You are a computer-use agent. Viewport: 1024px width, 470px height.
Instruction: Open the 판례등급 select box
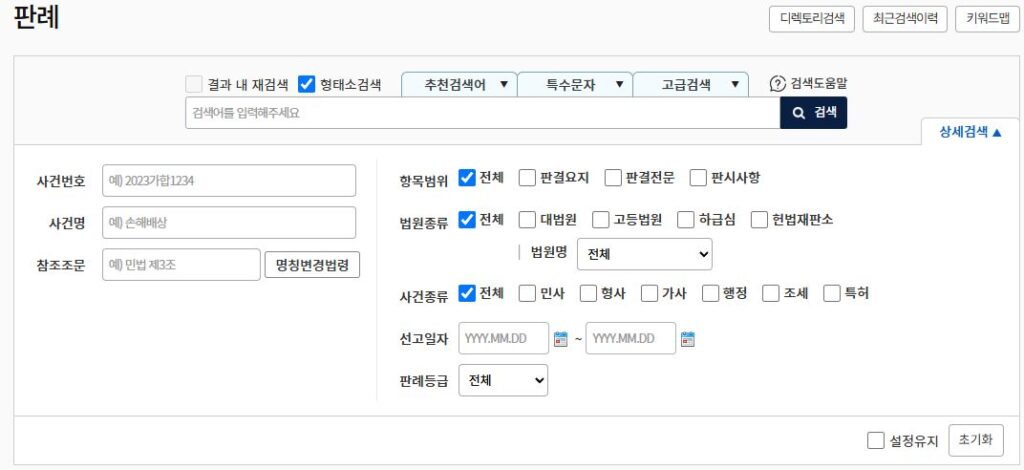[x=503, y=380]
